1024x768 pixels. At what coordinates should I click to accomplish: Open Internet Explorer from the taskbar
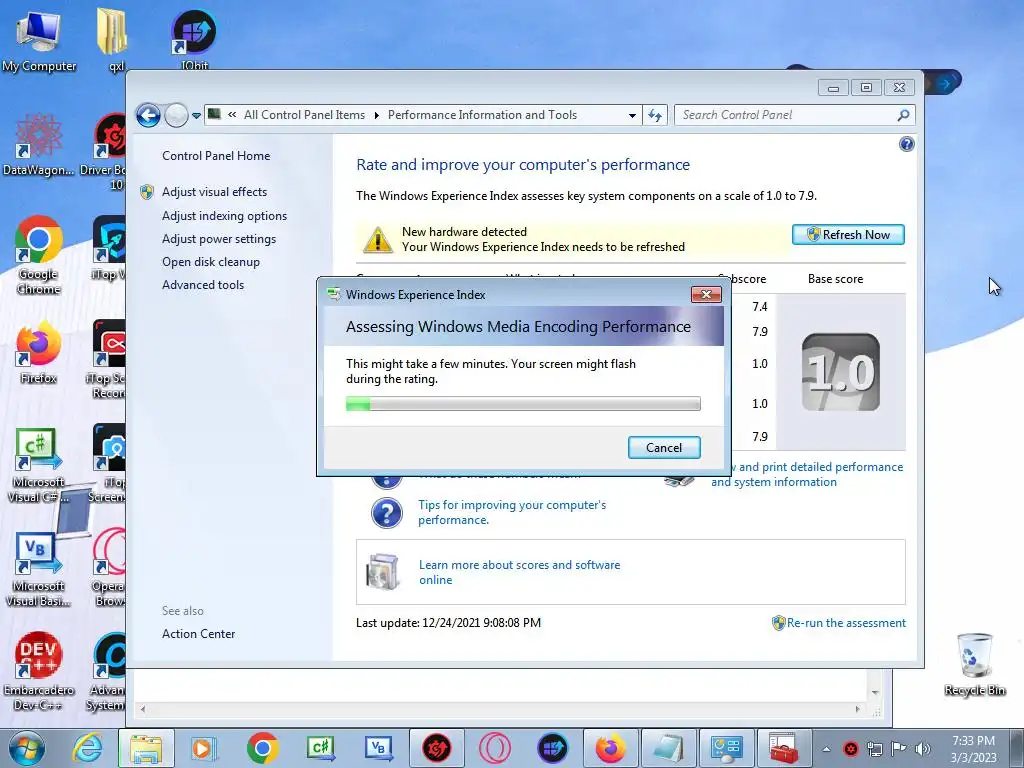87,748
